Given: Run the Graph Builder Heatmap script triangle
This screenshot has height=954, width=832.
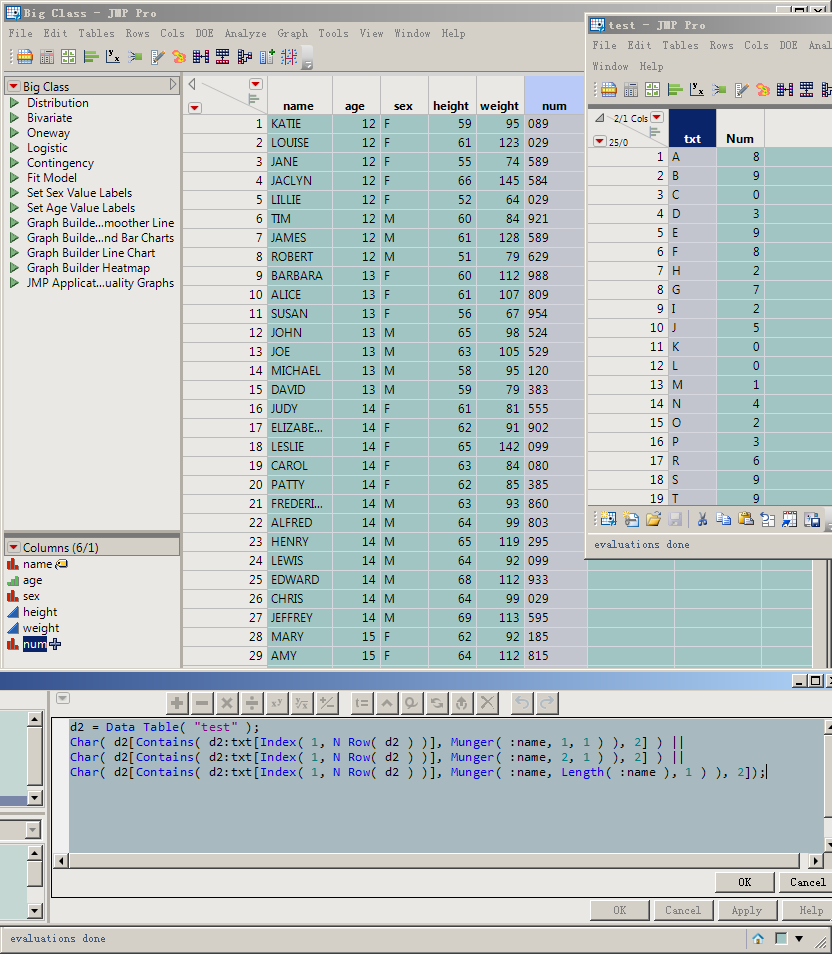Looking at the screenshot, I should point(14,268).
